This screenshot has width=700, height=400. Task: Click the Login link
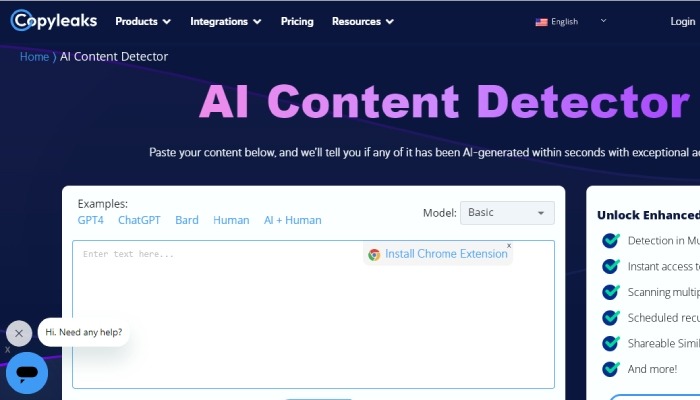point(683,21)
